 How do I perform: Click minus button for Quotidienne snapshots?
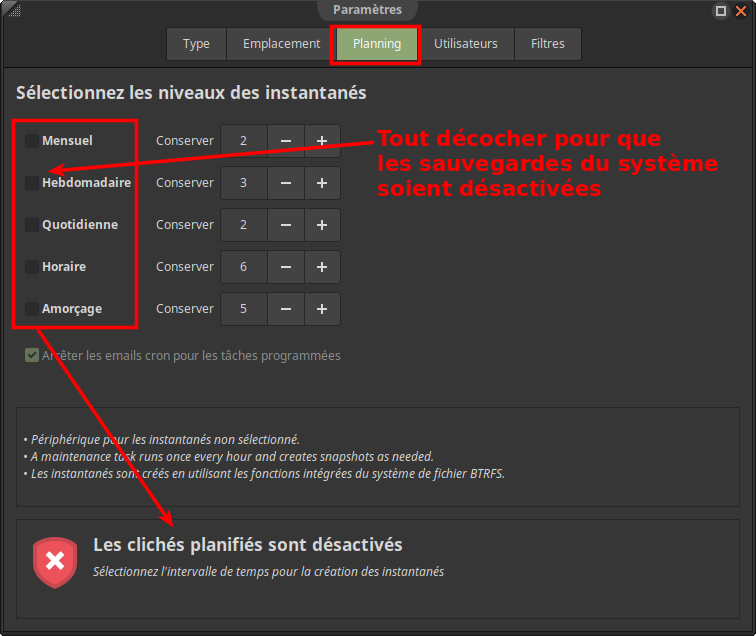pos(286,225)
